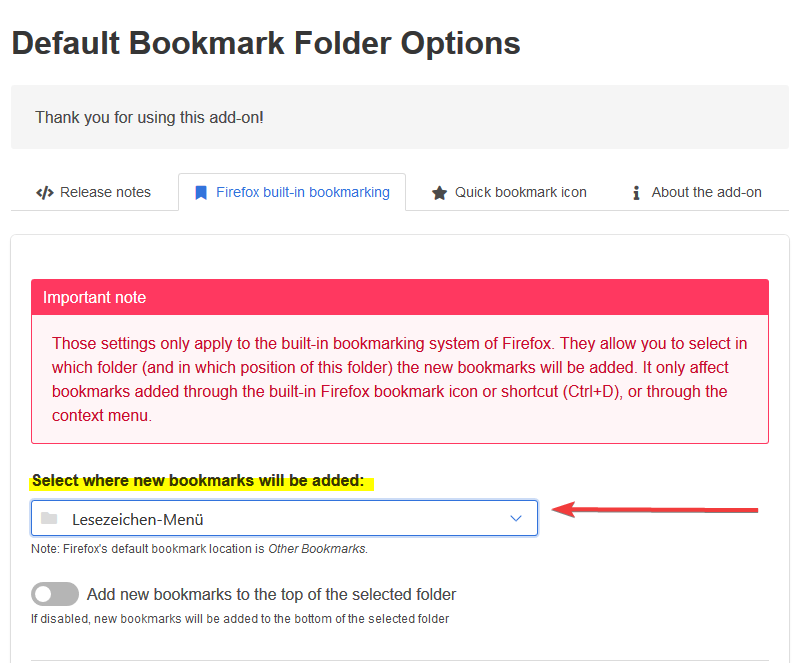The width and height of the screenshot is (811, 663).
Task: Click the 'If disabled' helper text under the toggle
Action: click(x=240, y=619)
